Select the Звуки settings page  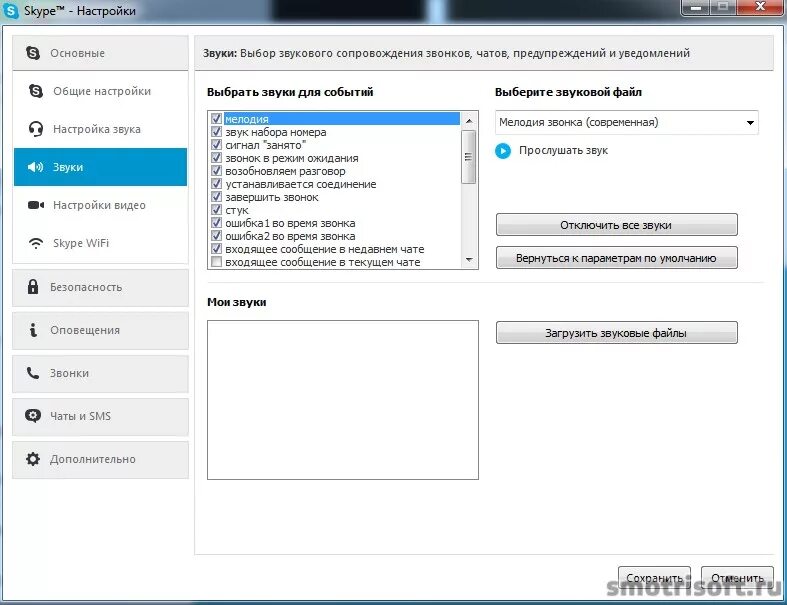(x=100, y=167)
